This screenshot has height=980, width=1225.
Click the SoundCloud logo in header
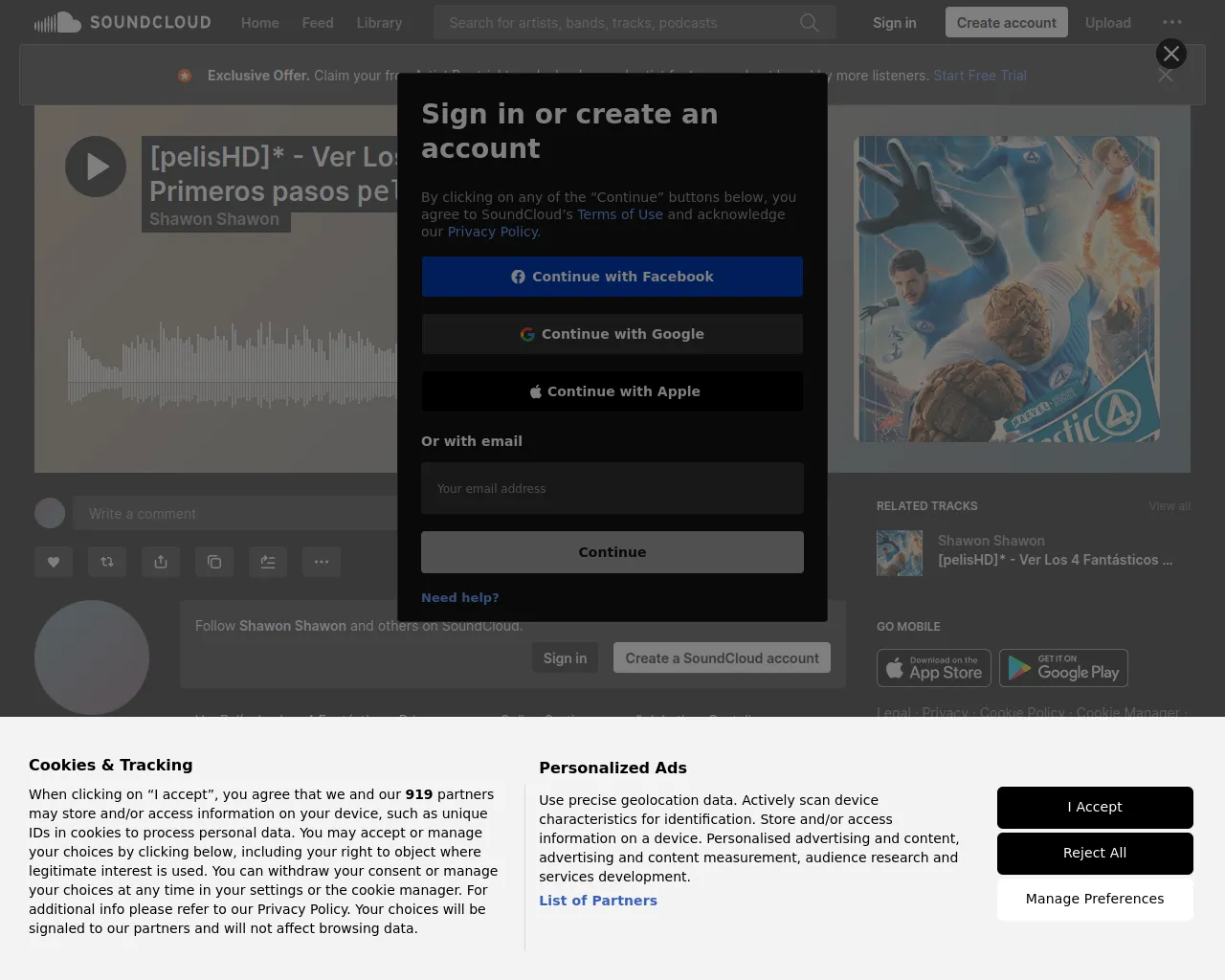coord(122,22)
